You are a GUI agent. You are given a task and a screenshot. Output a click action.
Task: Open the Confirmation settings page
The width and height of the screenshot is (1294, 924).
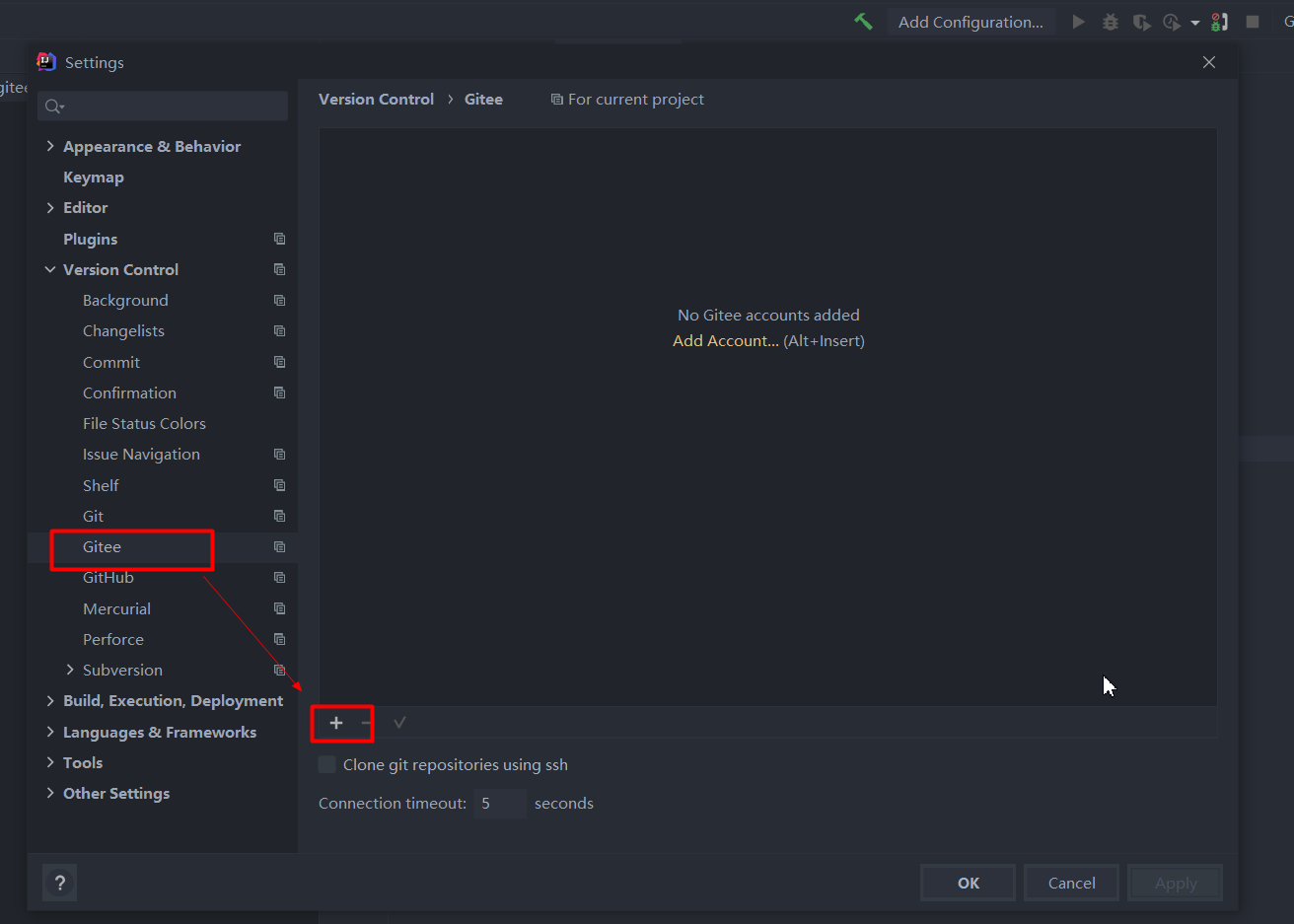click(x=129, y=392)
